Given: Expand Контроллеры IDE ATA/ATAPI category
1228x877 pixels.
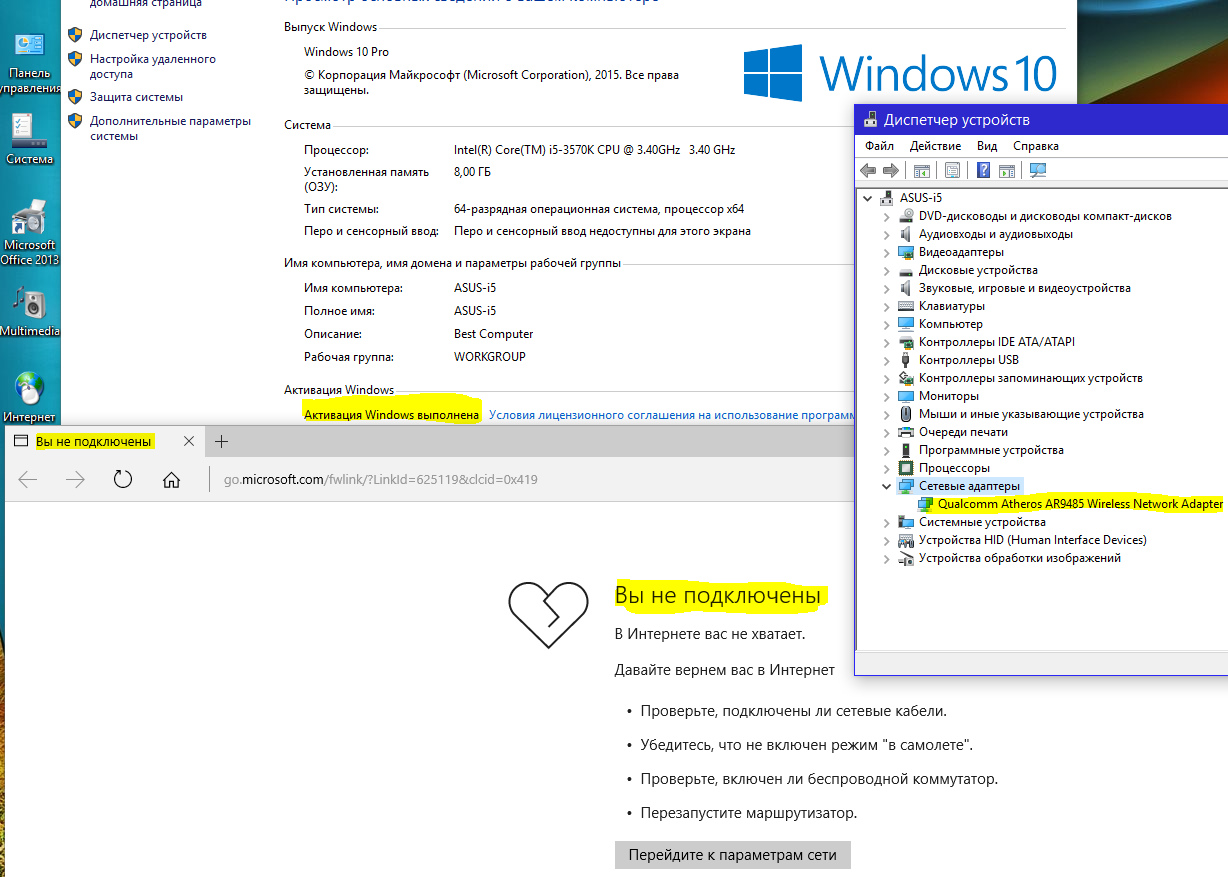Looking at the screenshot, I should click(886, 342).
